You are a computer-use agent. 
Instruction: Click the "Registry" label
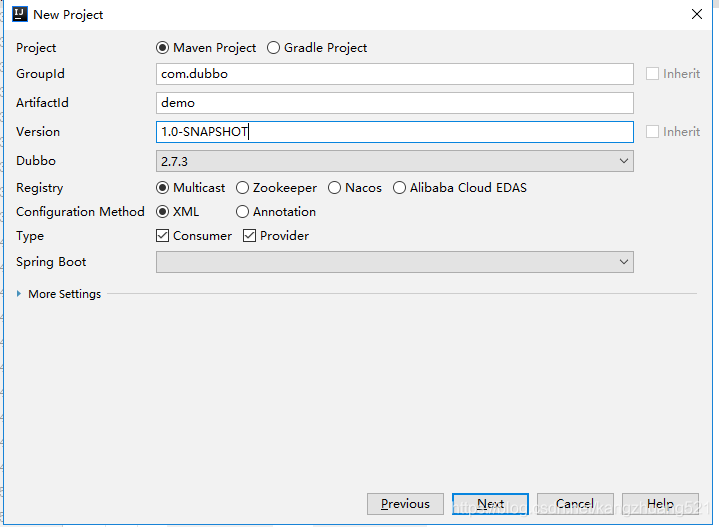pyautogui.click(x=39, y=188)
